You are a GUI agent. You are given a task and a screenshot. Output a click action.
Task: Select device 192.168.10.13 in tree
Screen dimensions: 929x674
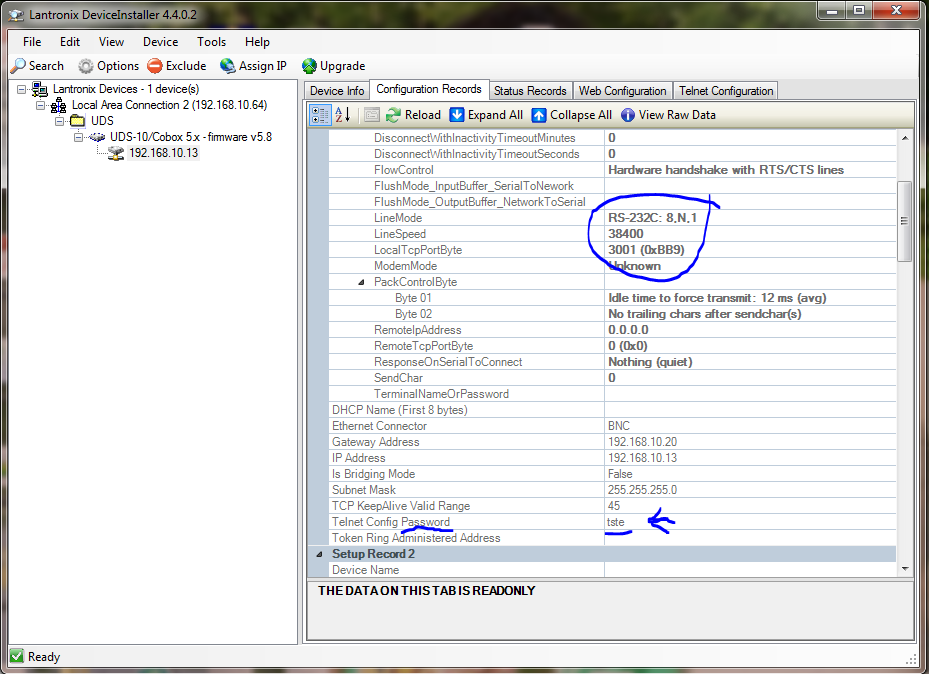click(163, 153)
